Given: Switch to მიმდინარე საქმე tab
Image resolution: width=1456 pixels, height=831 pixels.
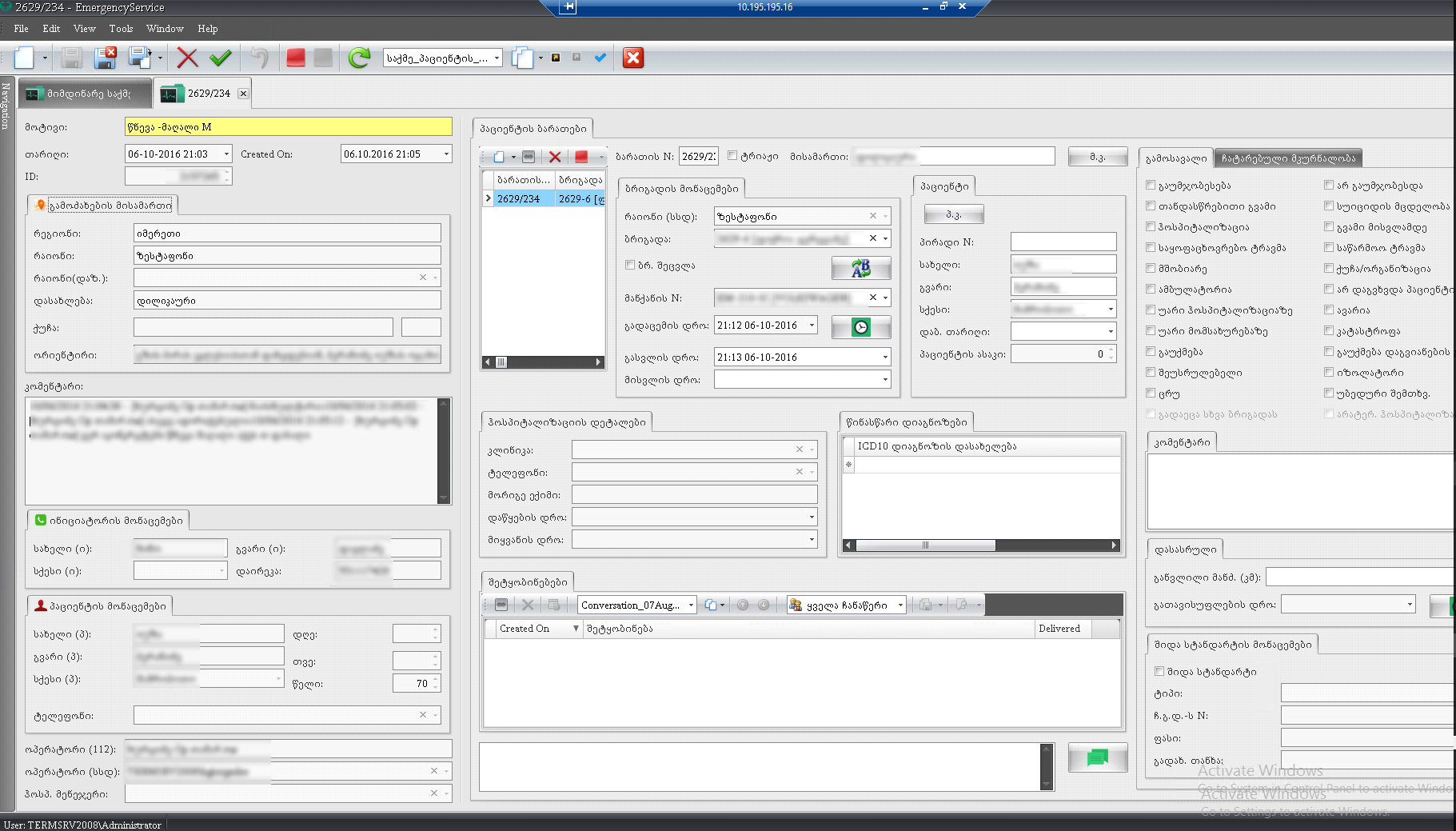Looking at the screenshot, I should click(x=86, y=94).
